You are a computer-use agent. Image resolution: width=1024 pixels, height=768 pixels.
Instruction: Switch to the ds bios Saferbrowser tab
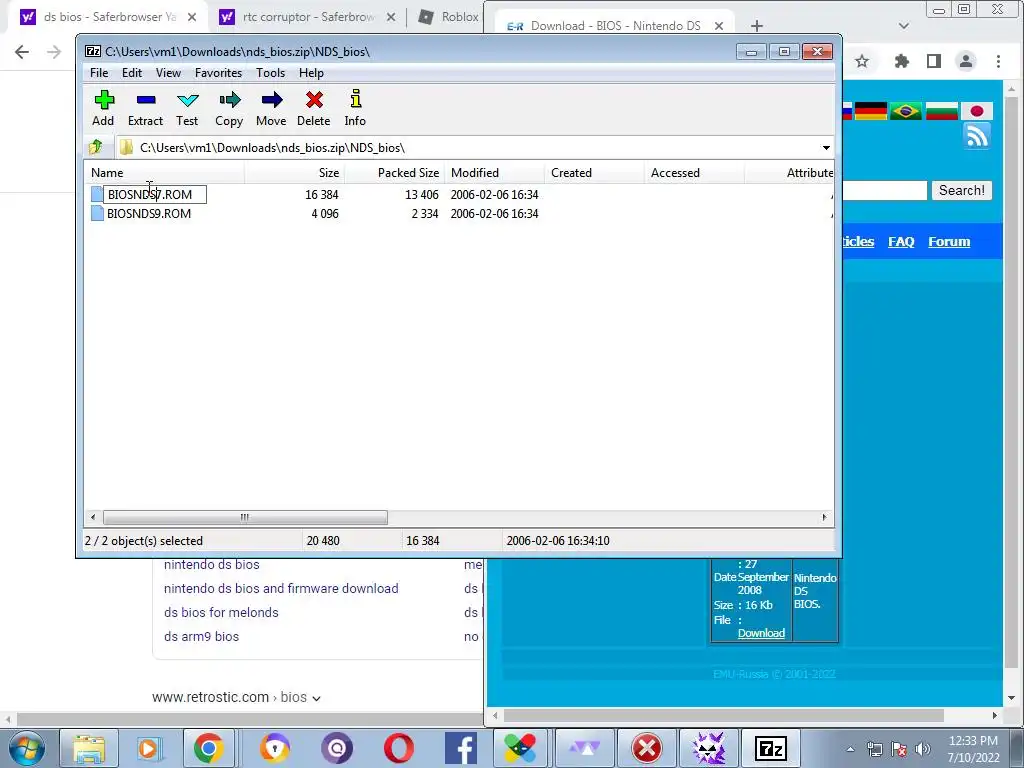click(108, 17)
